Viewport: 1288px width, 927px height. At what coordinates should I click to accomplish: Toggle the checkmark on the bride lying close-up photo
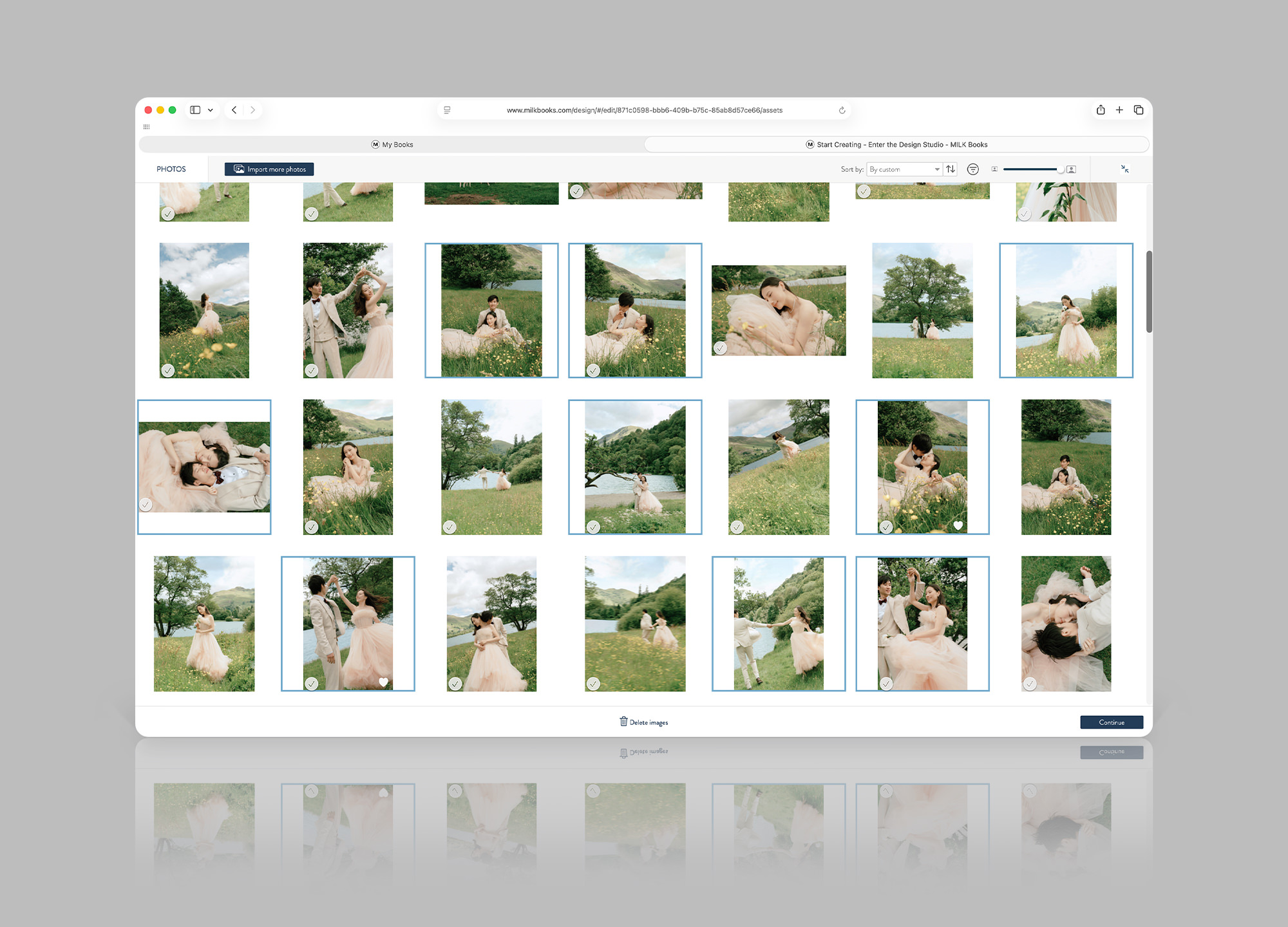point(720,348)
